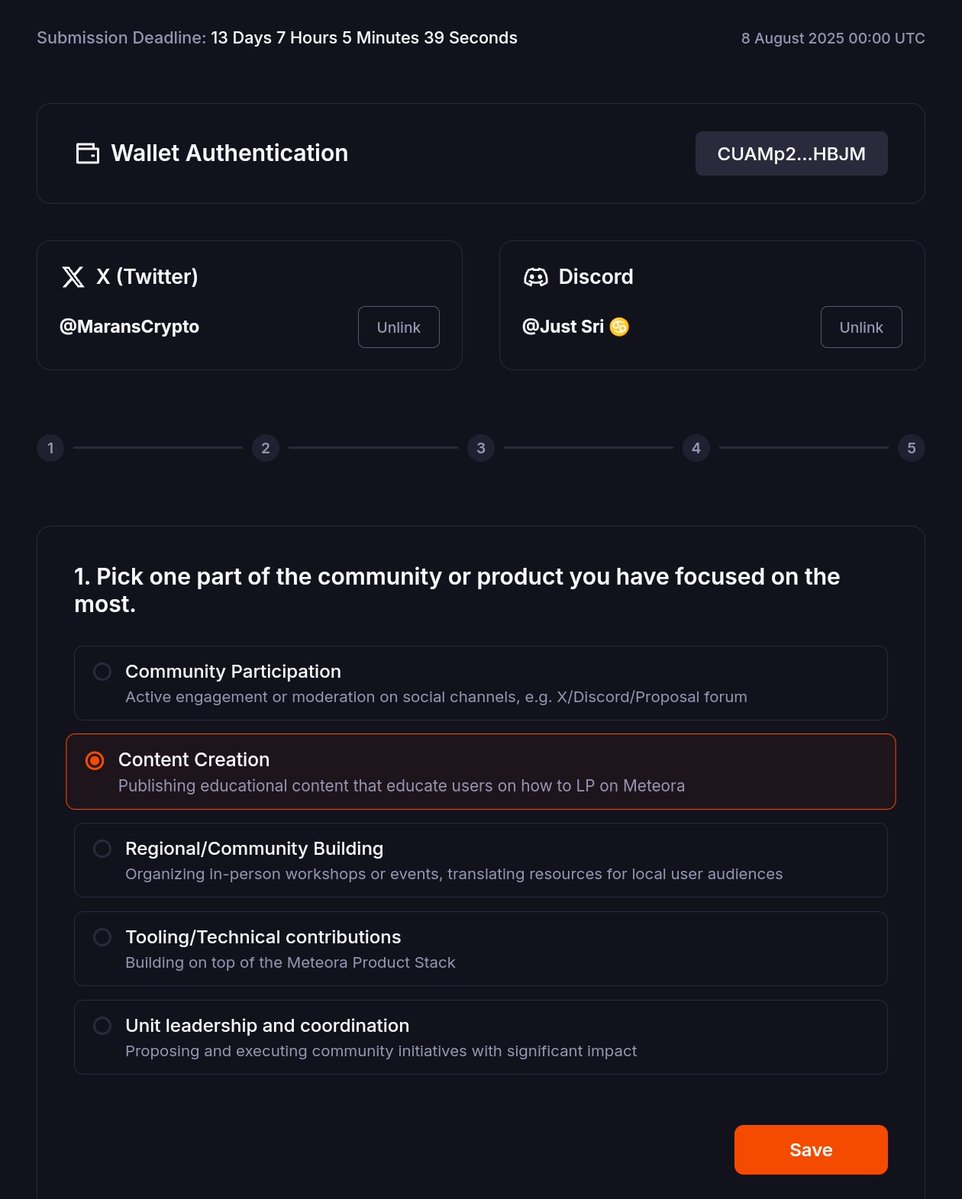Click the X (Twitter) logo icon
This screenshot has width=962, height=1199.
pyautogui.click(x=73, y=277)
